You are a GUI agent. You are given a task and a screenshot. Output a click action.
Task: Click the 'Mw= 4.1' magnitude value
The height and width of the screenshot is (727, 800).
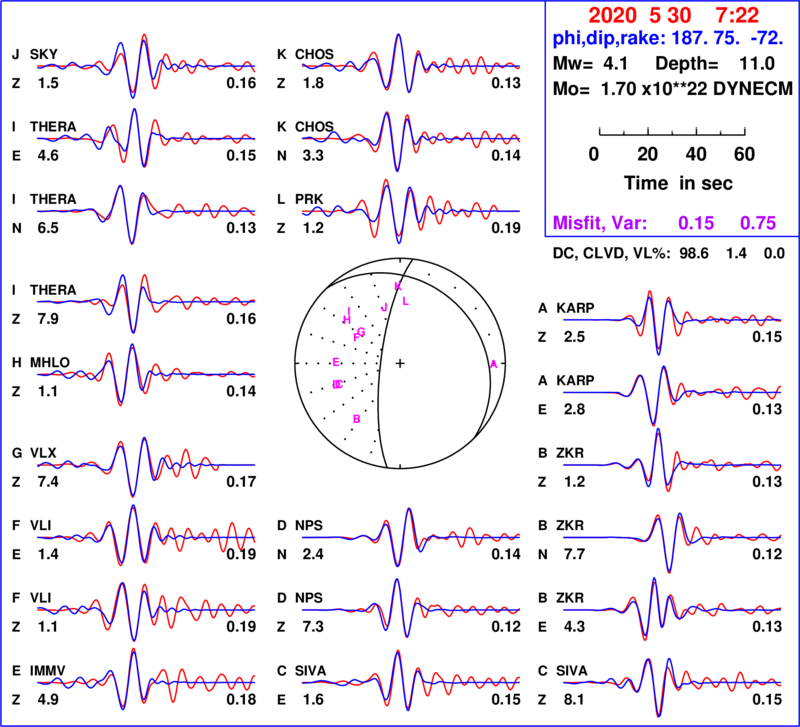pyautogui.click(x=590, y=64)
